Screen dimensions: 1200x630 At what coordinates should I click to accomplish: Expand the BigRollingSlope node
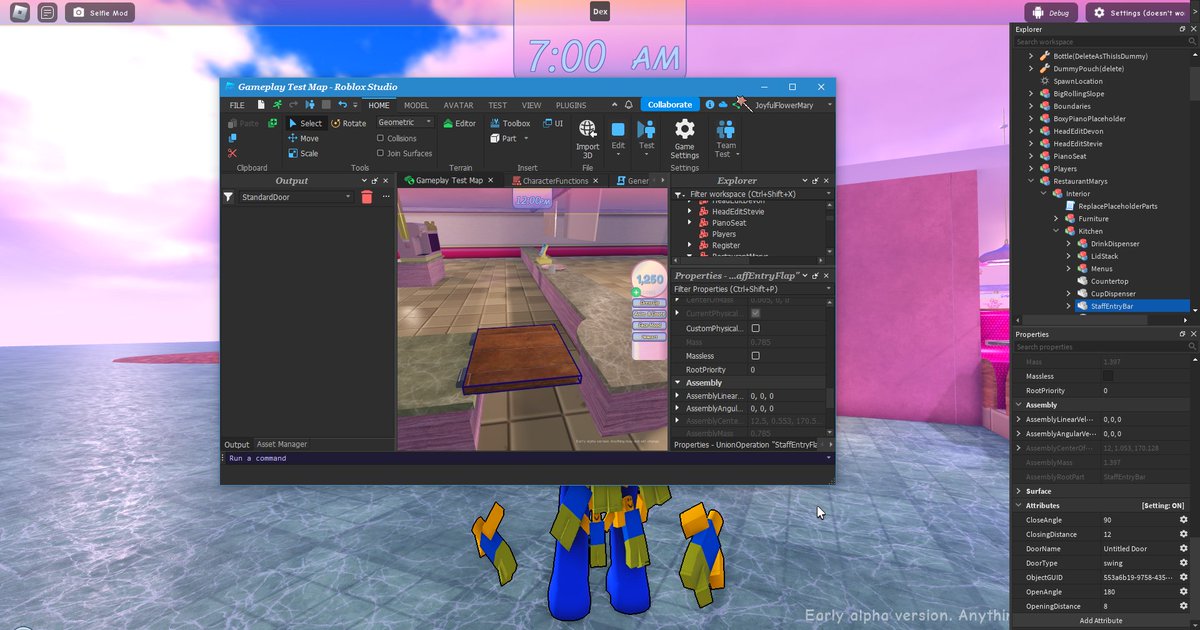[x=1031, y=93]
